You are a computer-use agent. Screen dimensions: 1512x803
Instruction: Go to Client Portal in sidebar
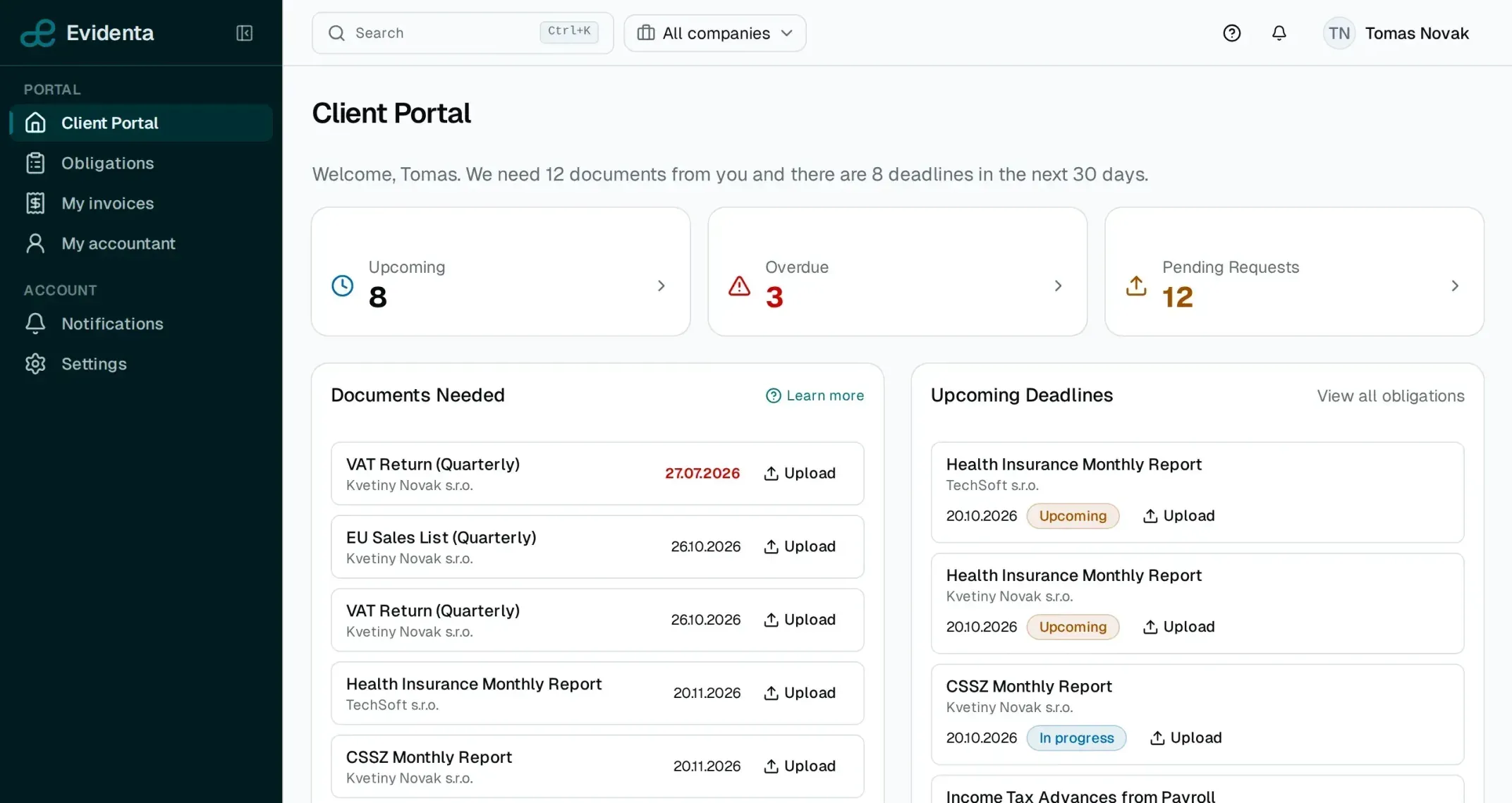pos(141,123)
